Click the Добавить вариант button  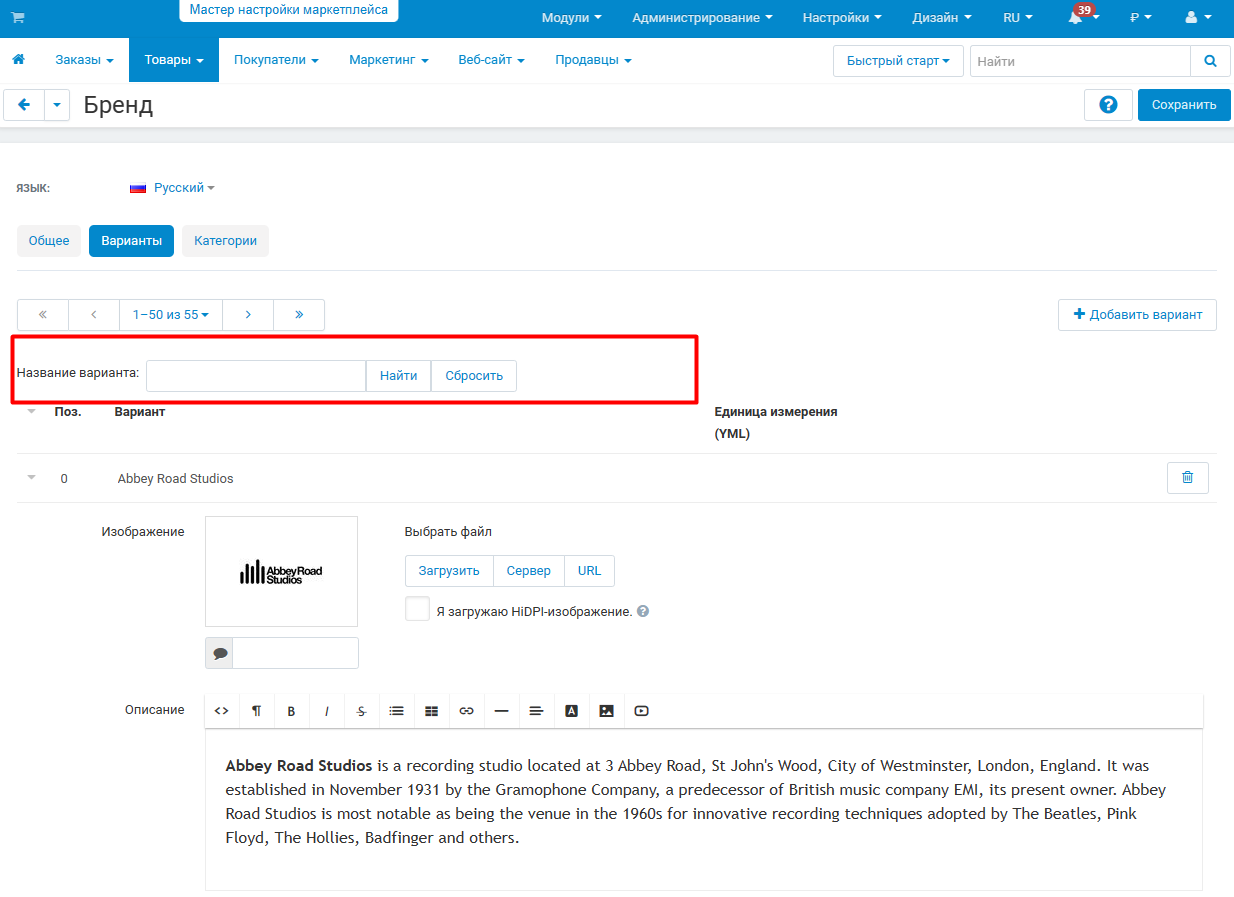pyautogui.click(x=1138, y=315)
